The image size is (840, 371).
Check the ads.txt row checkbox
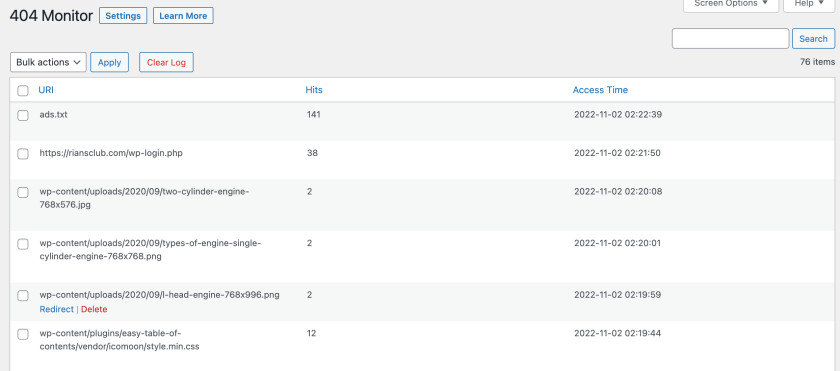[x=23, y=116]
